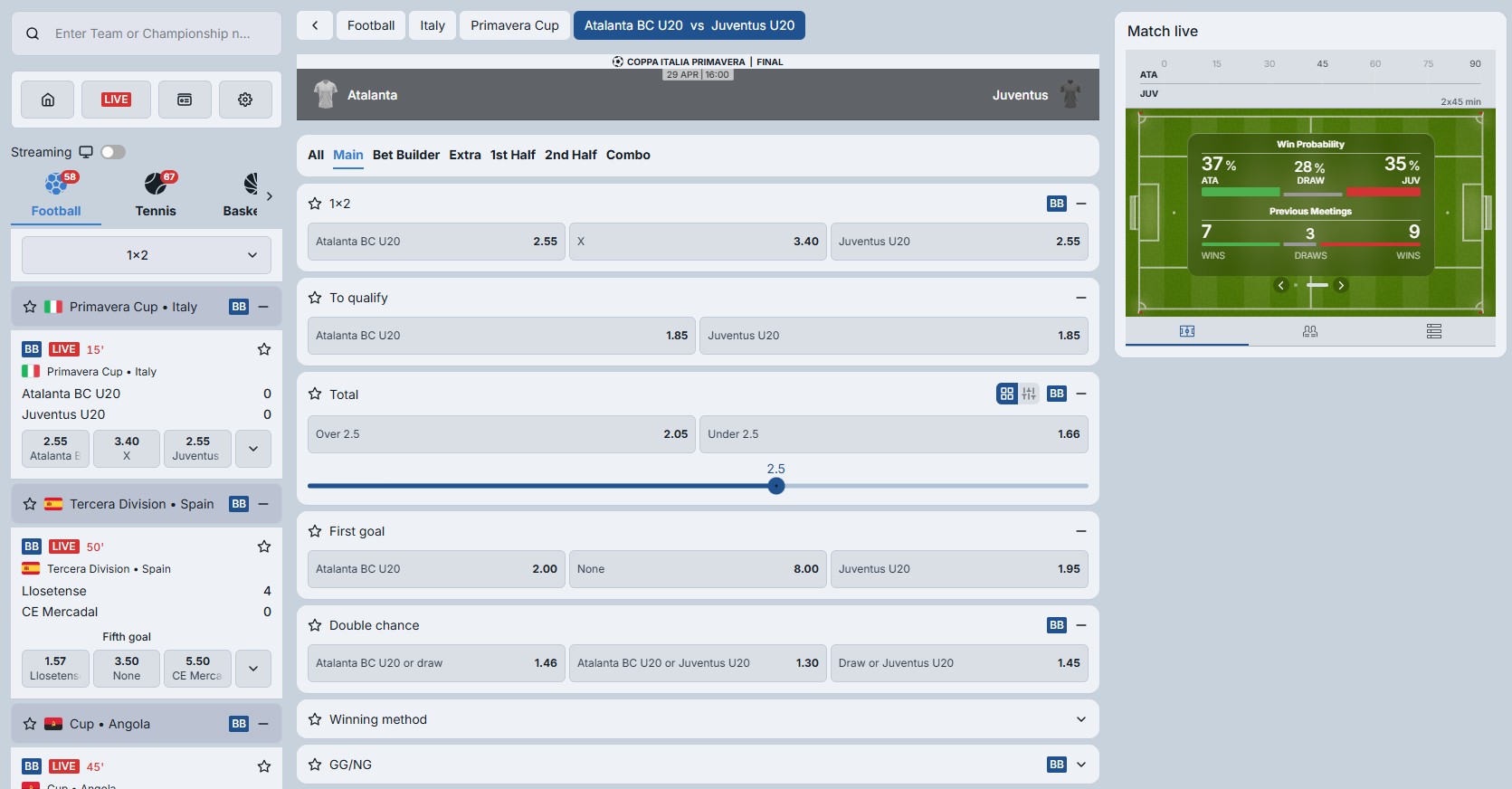
Task: Switch Total market to grid view icon
Action: coord(1007,394)
